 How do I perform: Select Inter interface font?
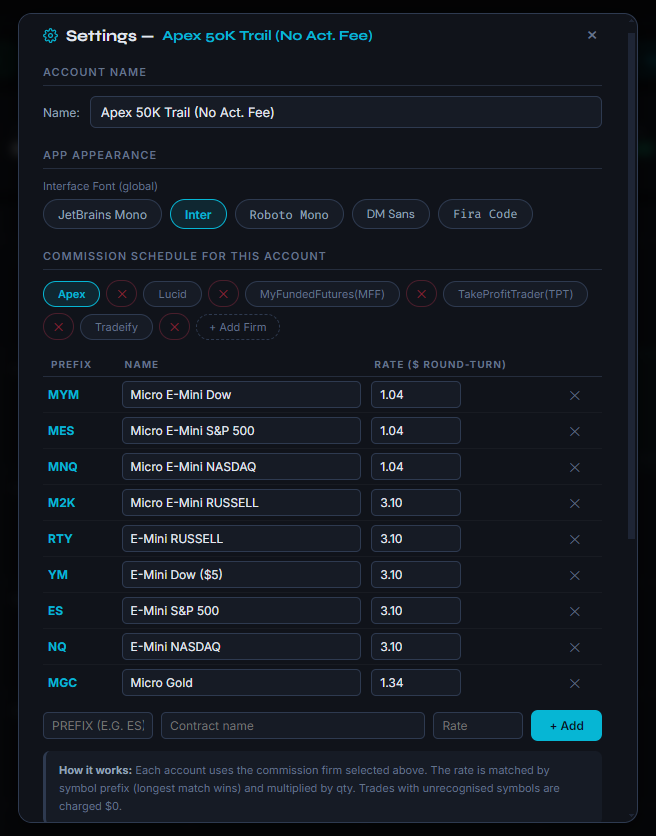[x=198, y=214]
